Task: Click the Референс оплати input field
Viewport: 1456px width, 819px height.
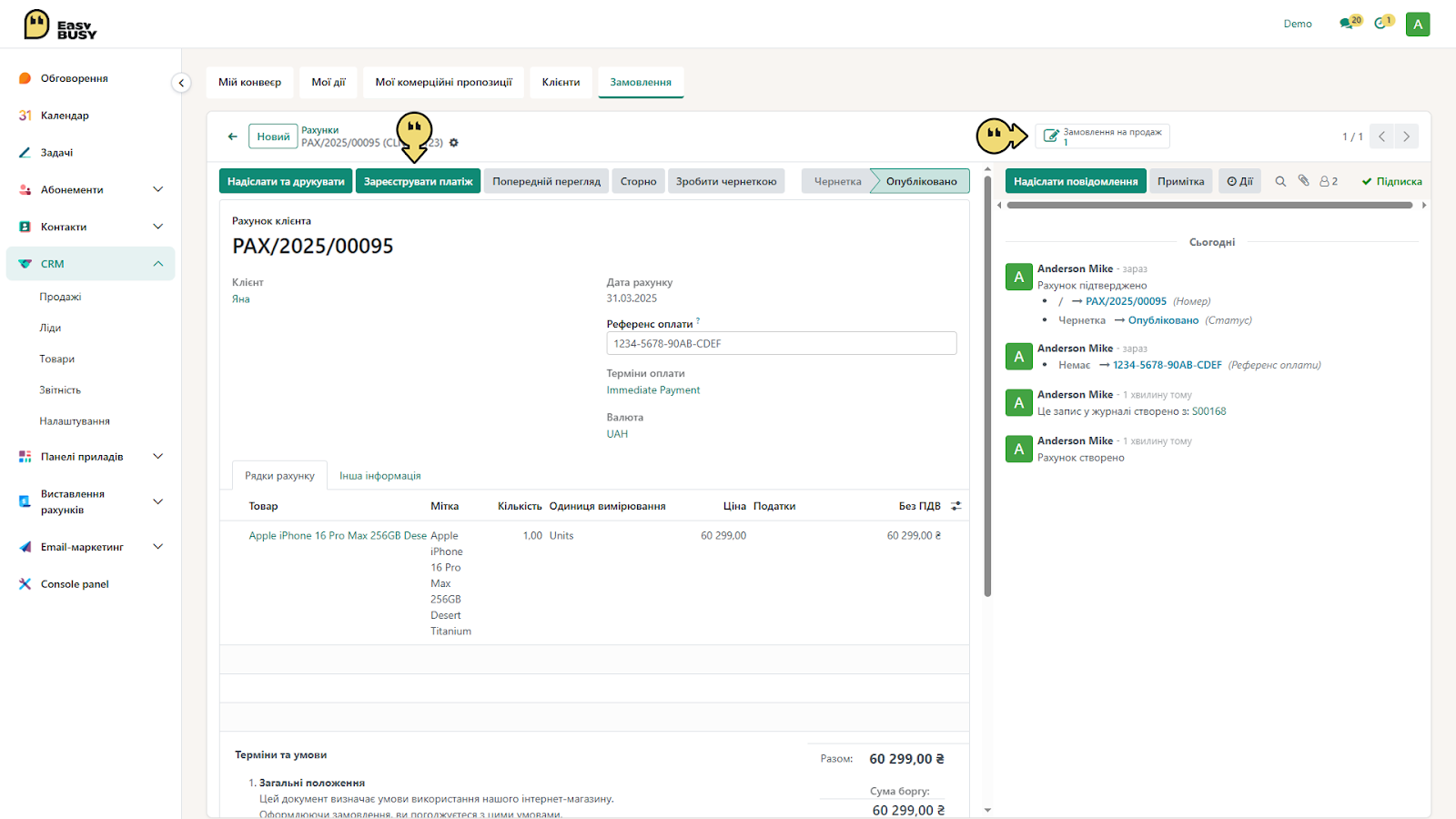Action: tap(782, 343)
